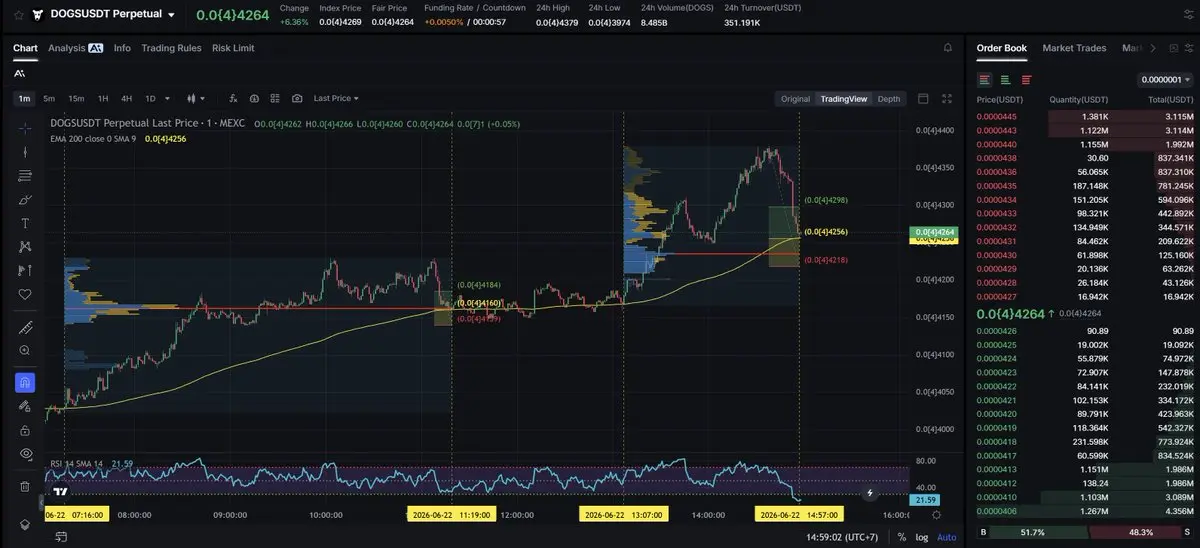Toggle lock all drawings
Image resolution: width=1200 pixels, height=548 pixels.
(x=26, y=430)
